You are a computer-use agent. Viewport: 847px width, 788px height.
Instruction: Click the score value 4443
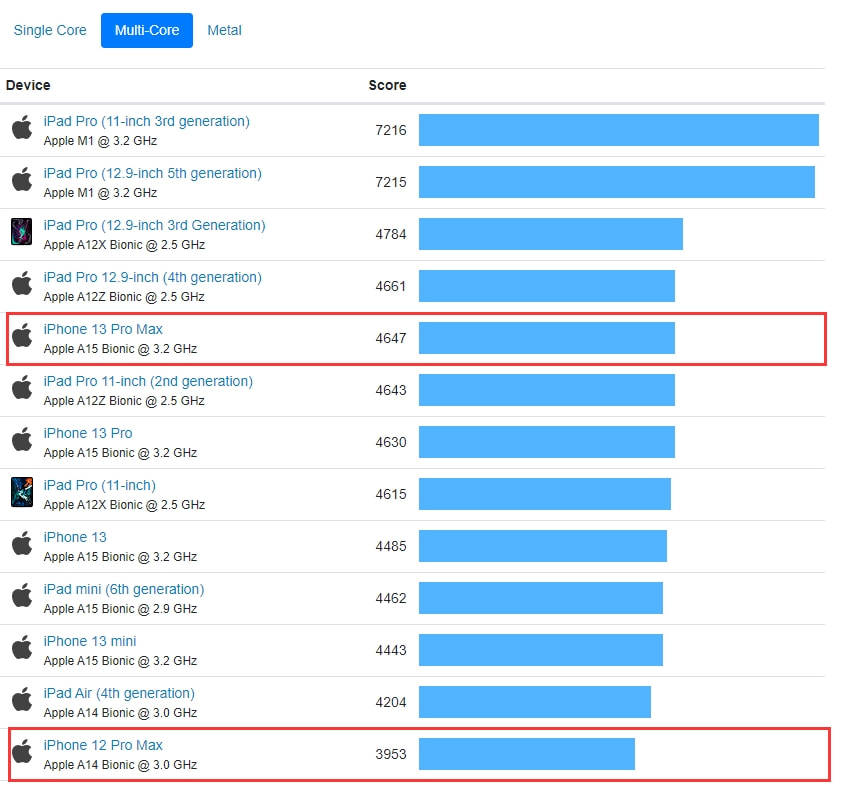coord(391,650)
